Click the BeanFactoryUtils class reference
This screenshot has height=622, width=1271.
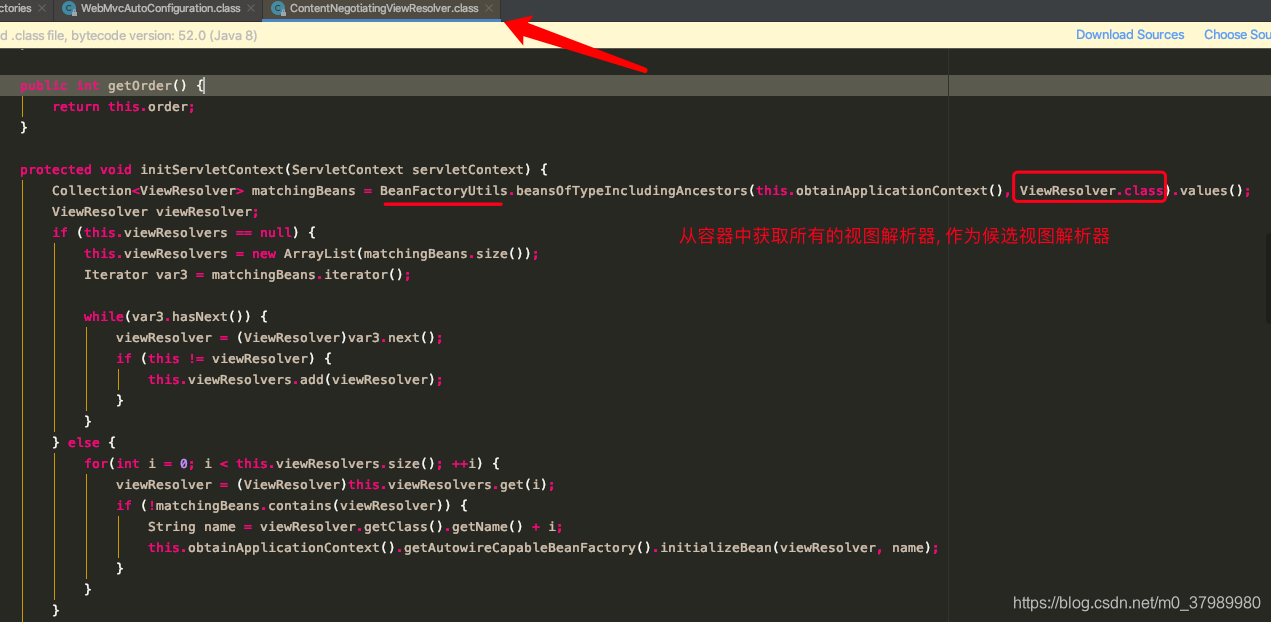point(444,191)
